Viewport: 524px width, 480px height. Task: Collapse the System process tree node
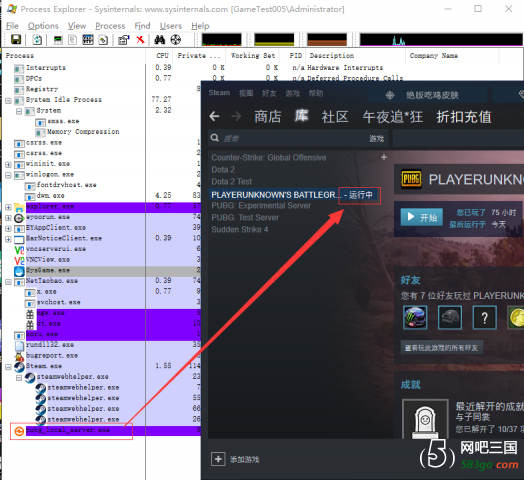pos(19,111)
